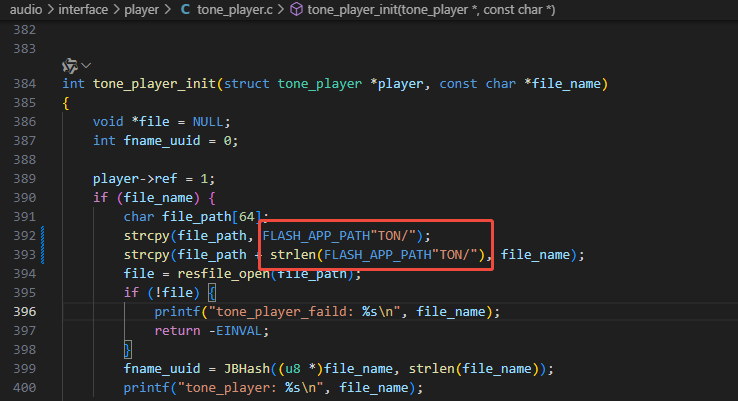The image size is (738, 401).
Task: Click line number 384 in the gutter
Action: 24,84
